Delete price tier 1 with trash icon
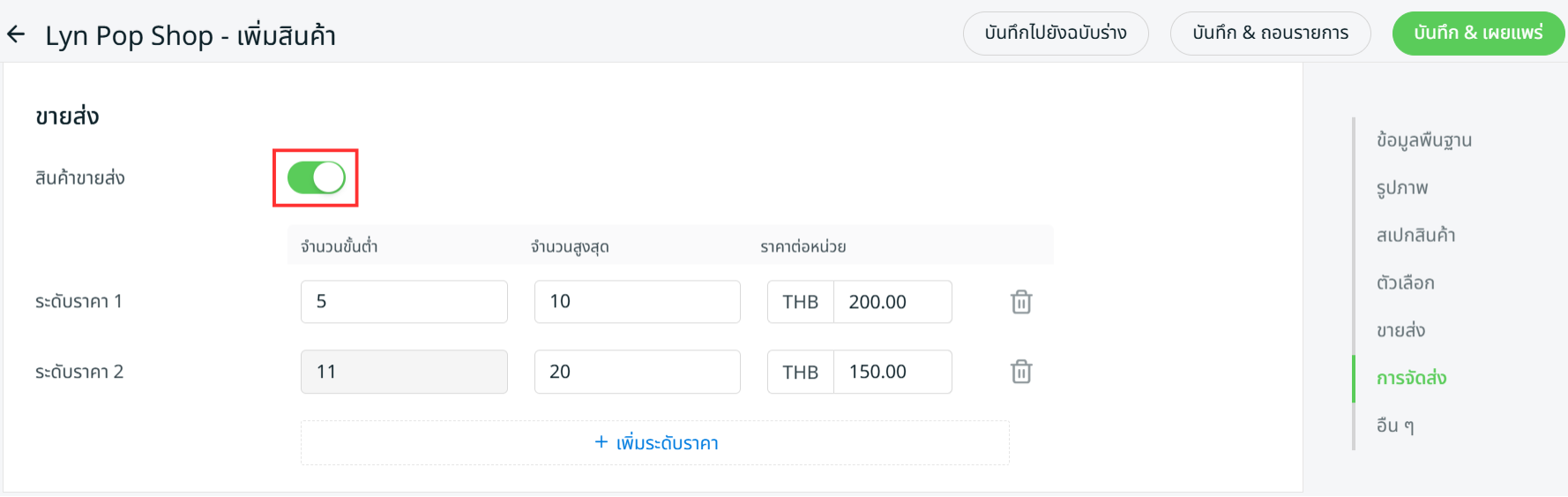1568x497 pixels. (x=1021, y=302)
